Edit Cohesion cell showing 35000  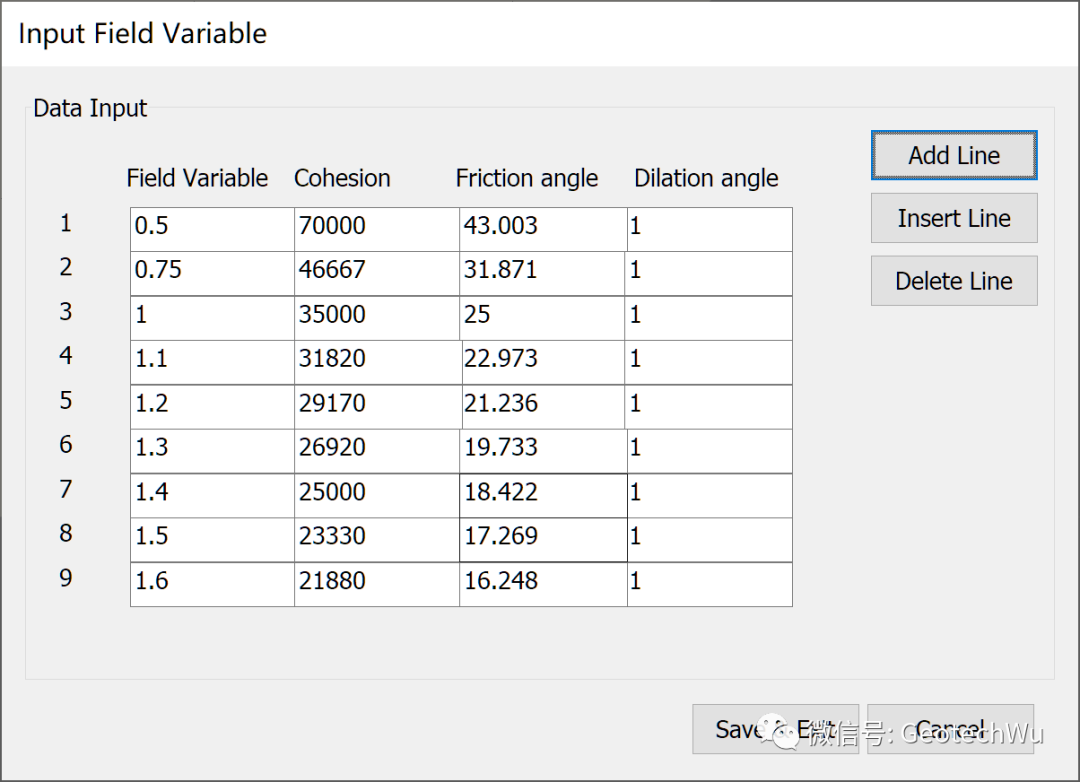[x=377, y=318]
